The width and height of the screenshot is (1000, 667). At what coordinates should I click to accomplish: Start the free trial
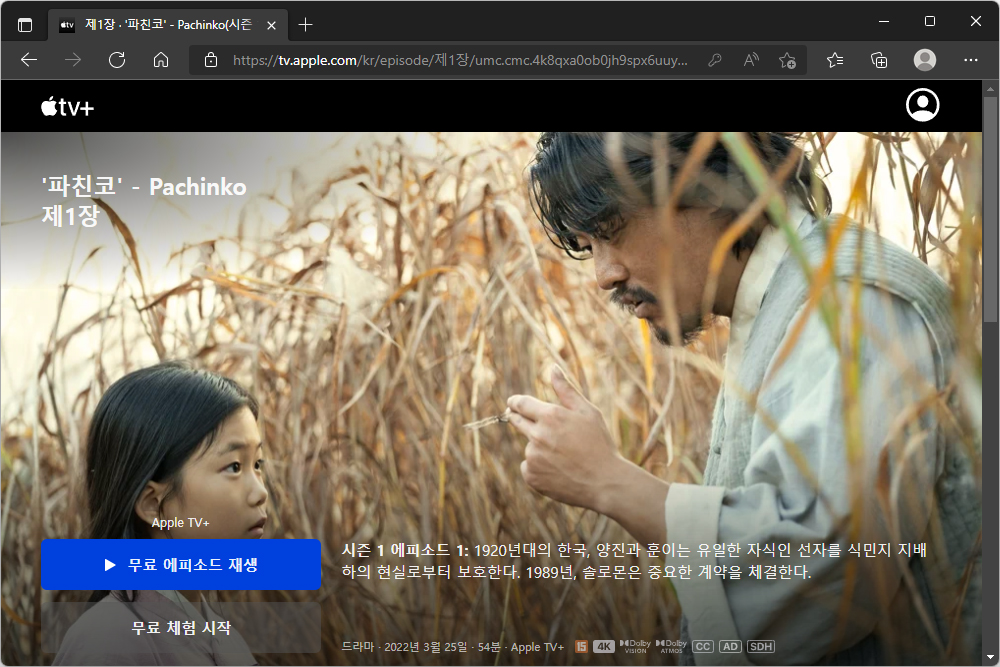tap(181, 627)
